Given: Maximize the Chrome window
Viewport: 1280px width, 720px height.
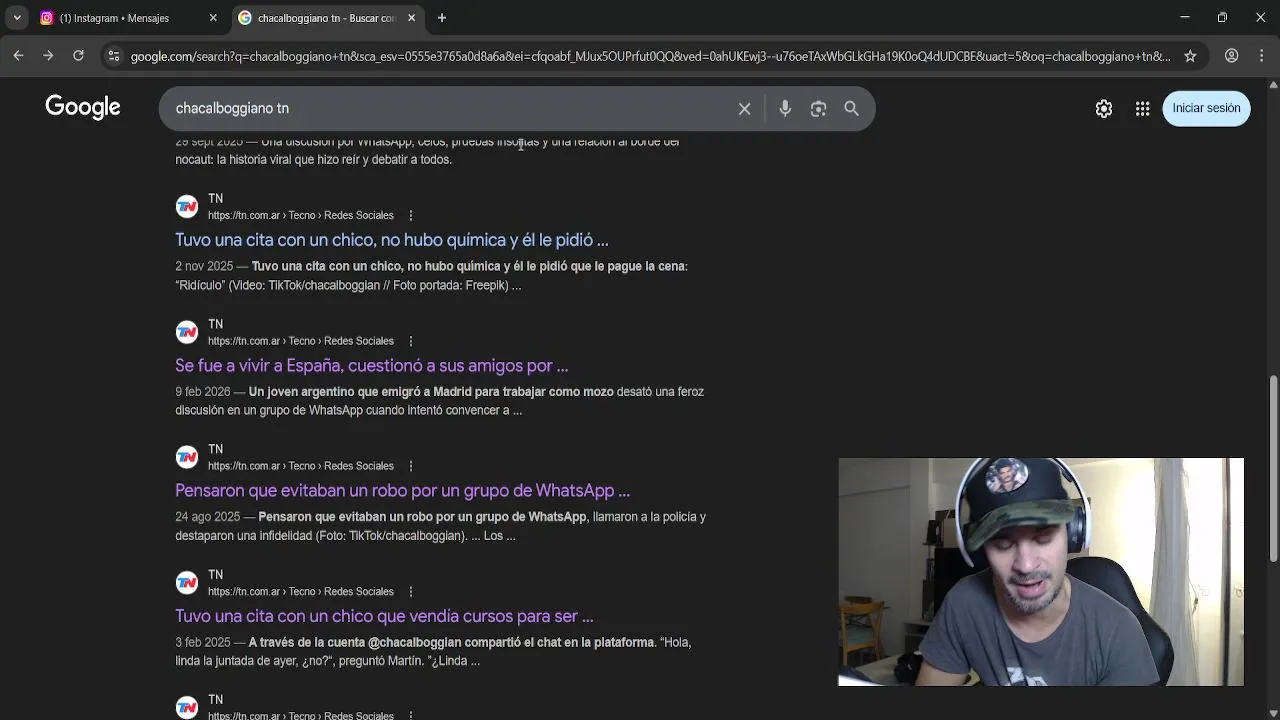Looking at the screenshot, I should [x=1222, y=17].
